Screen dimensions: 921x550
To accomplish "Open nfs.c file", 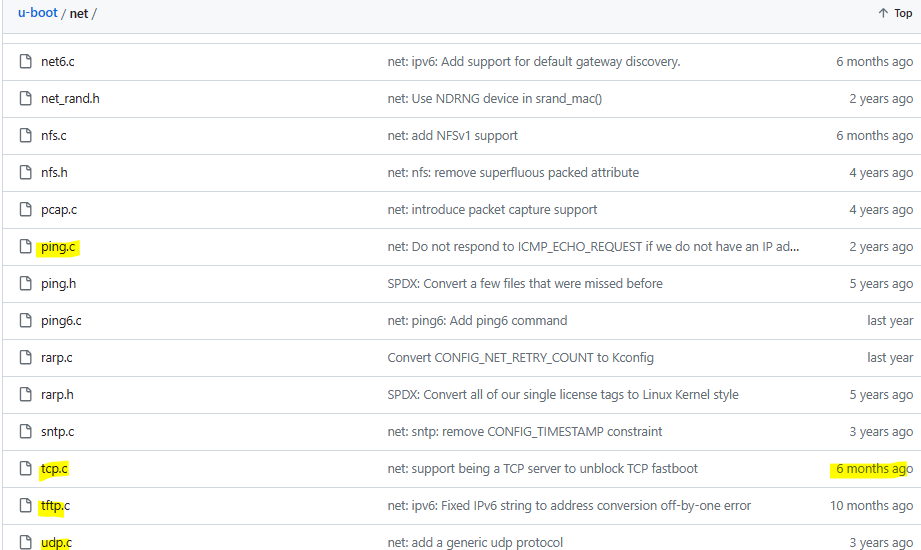I will [53, 136].
